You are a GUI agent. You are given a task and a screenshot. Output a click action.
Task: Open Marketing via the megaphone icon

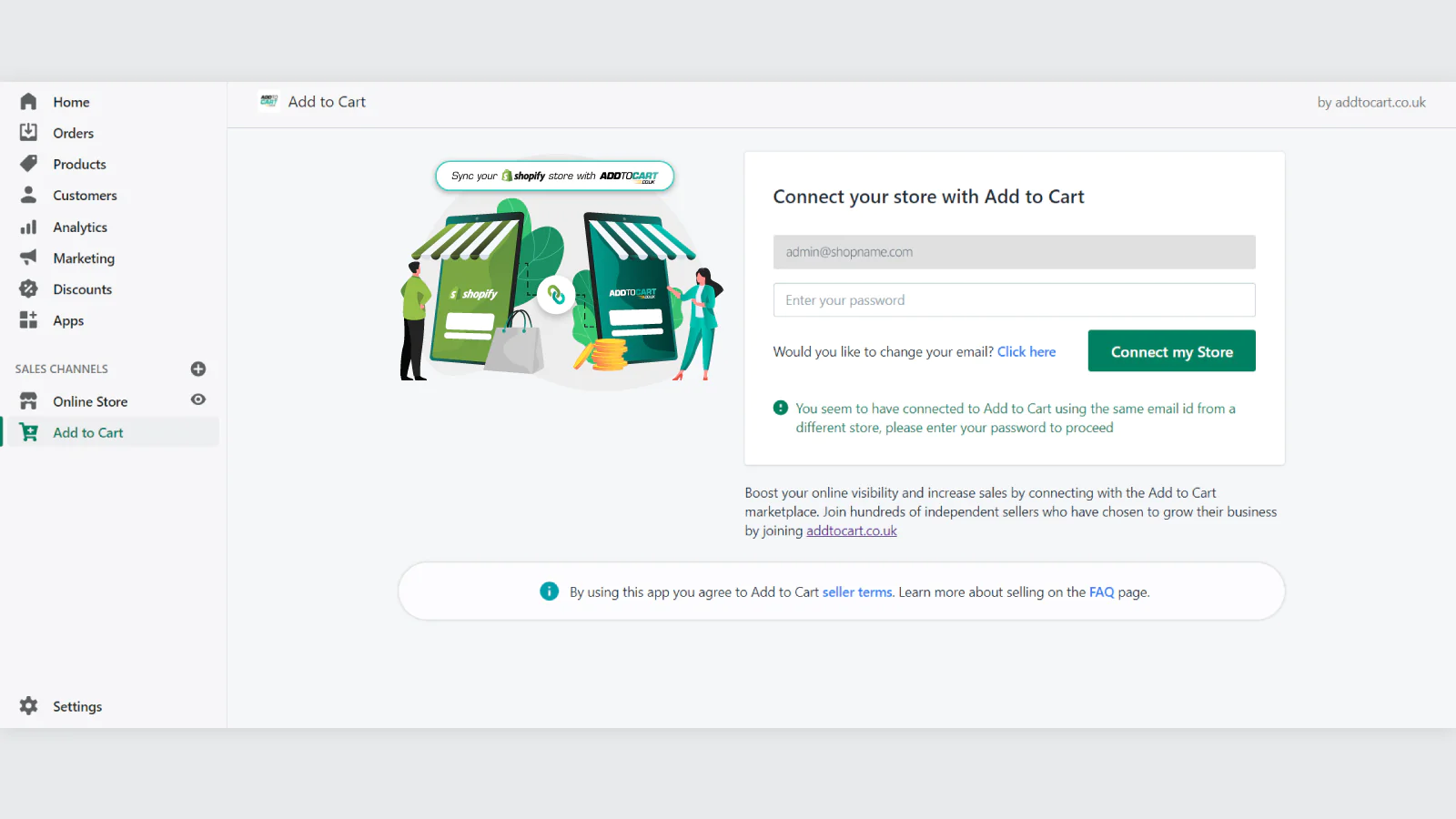[28, 258]
